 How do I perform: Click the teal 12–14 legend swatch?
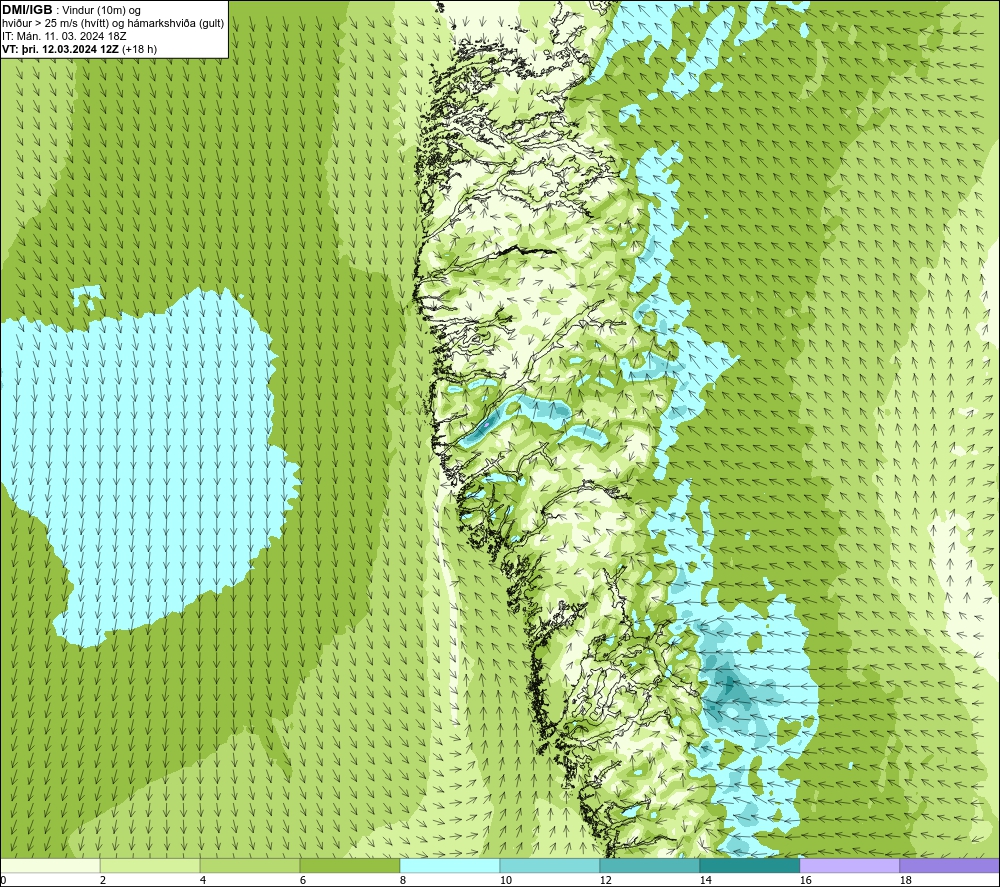pos(649,866)
